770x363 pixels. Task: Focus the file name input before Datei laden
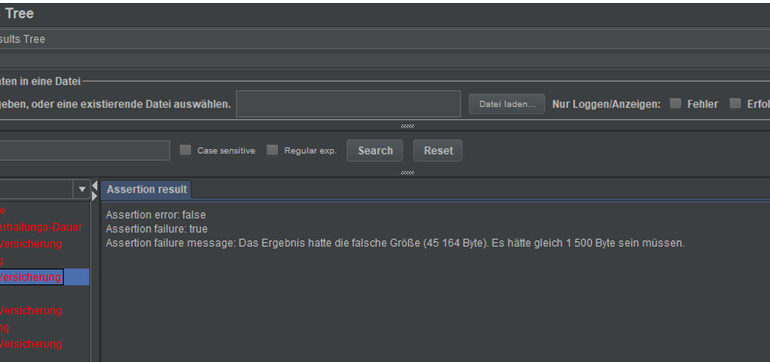(348, 104)
